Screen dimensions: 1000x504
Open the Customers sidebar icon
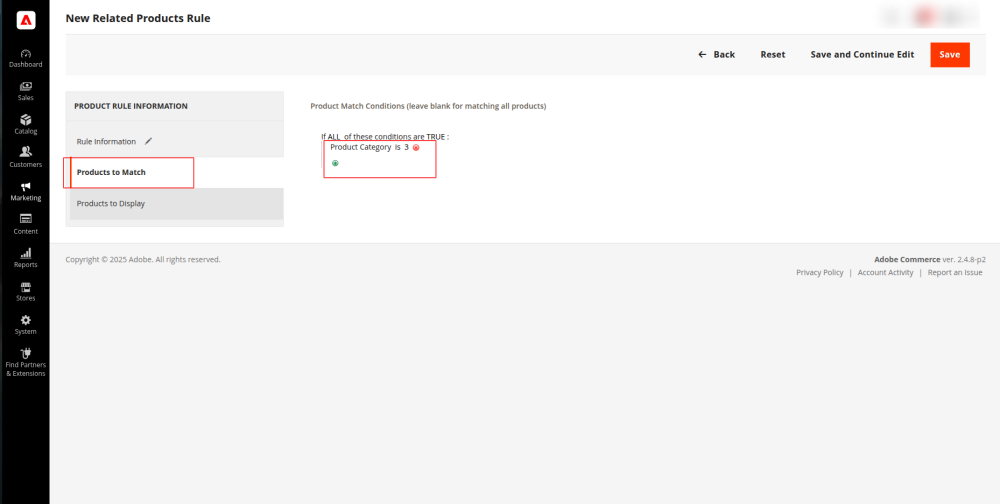tap(25, 157)
